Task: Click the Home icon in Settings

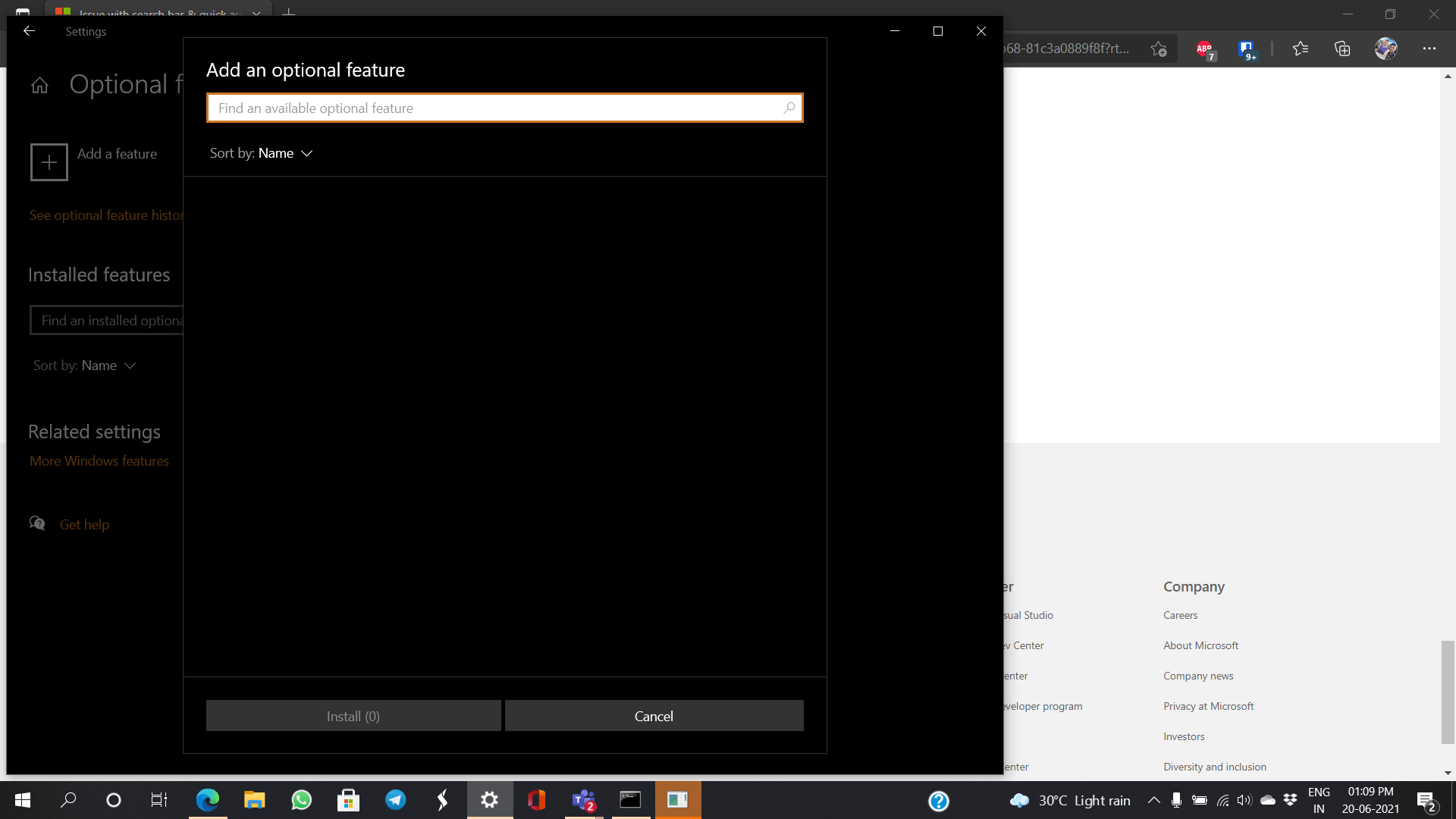Action: pos(39,86)
